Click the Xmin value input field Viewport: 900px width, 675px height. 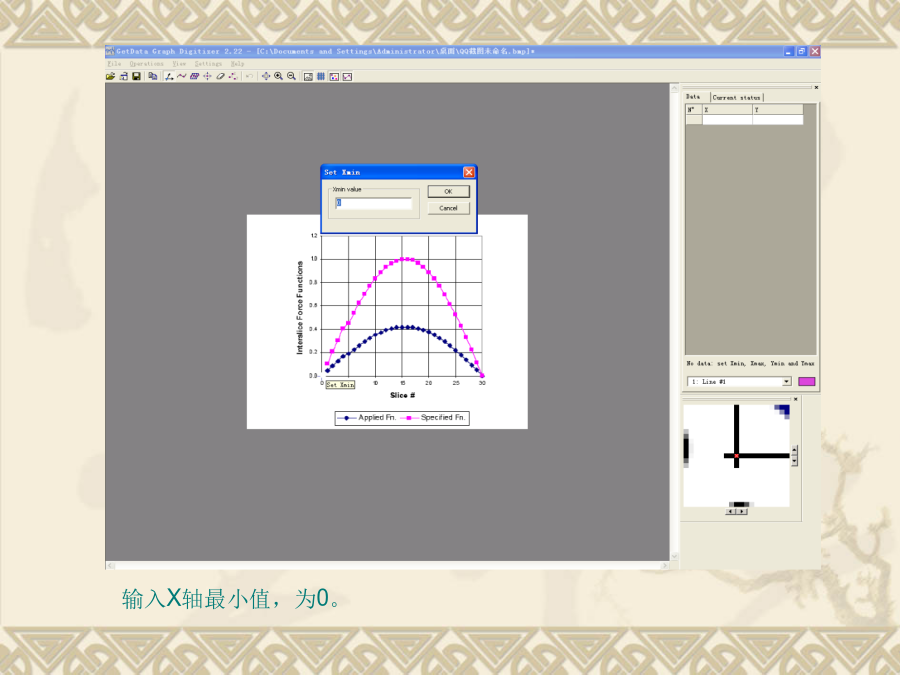373,203
